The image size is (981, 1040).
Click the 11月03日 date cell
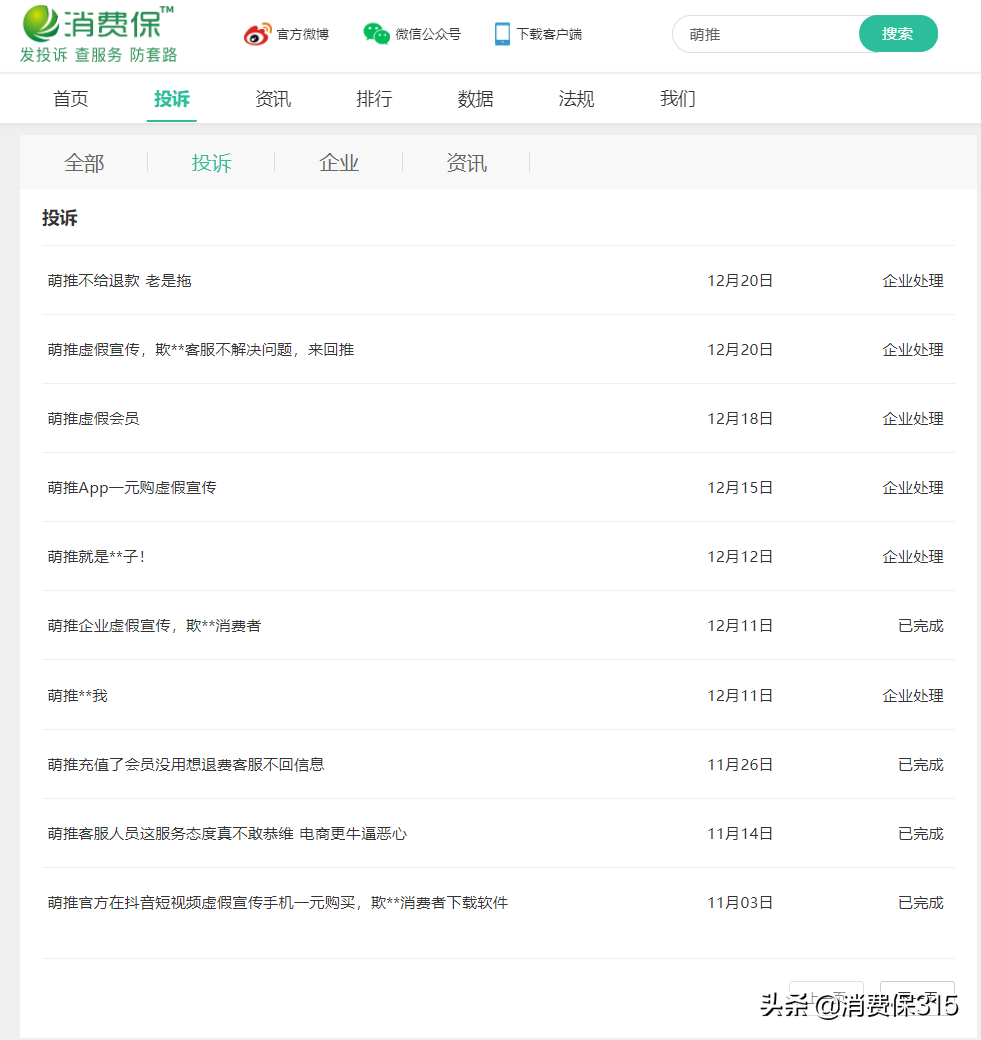click(740, 903)
